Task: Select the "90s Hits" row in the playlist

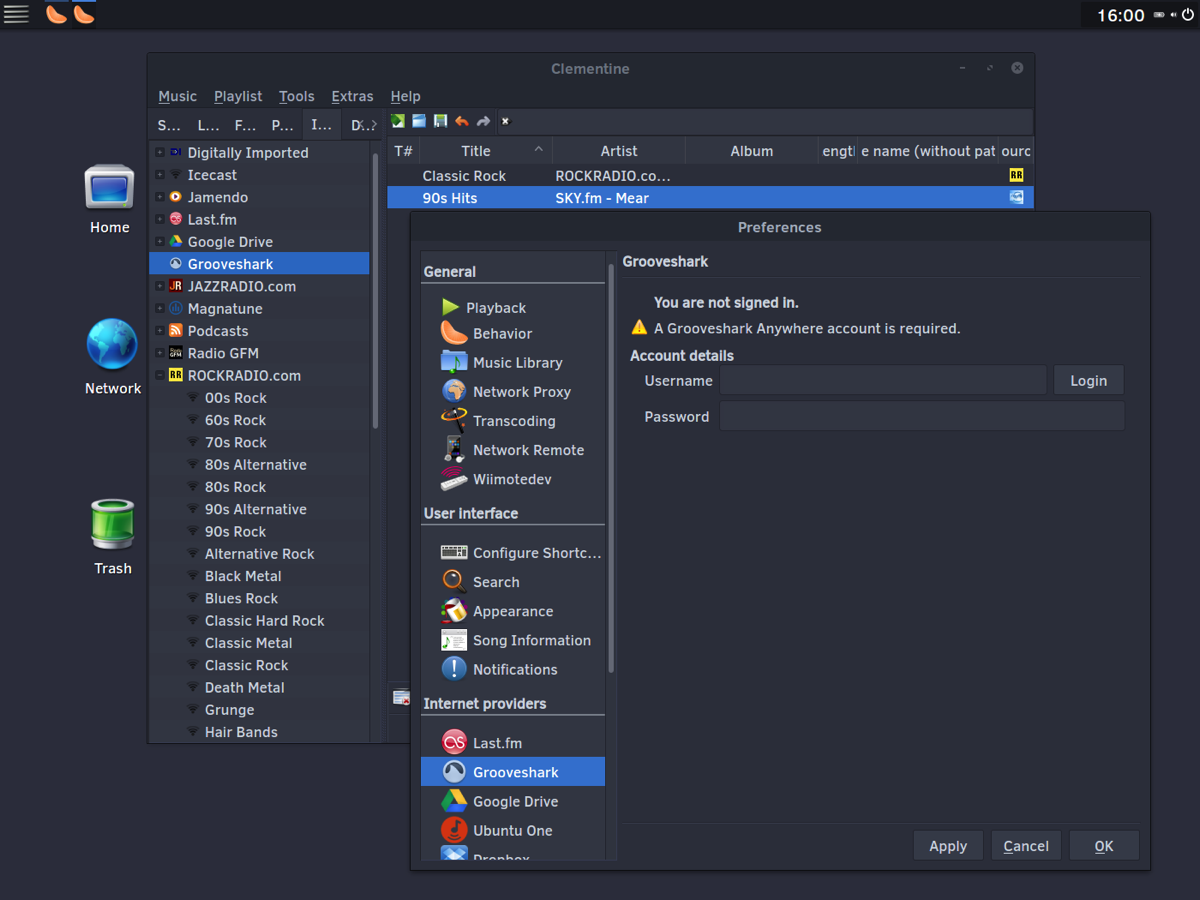Action: 710,198
